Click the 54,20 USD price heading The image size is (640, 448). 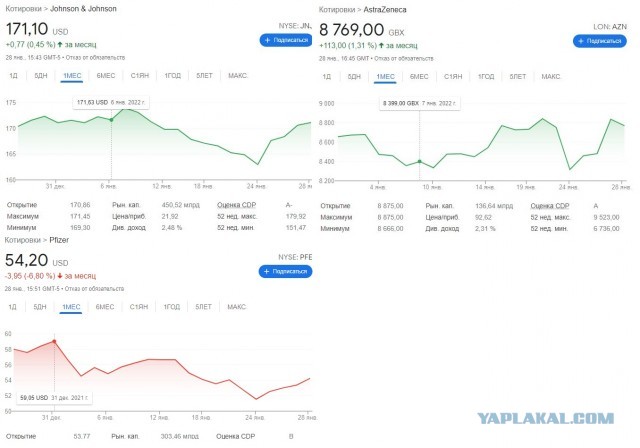pyautogui.click(x=37, y=260)
